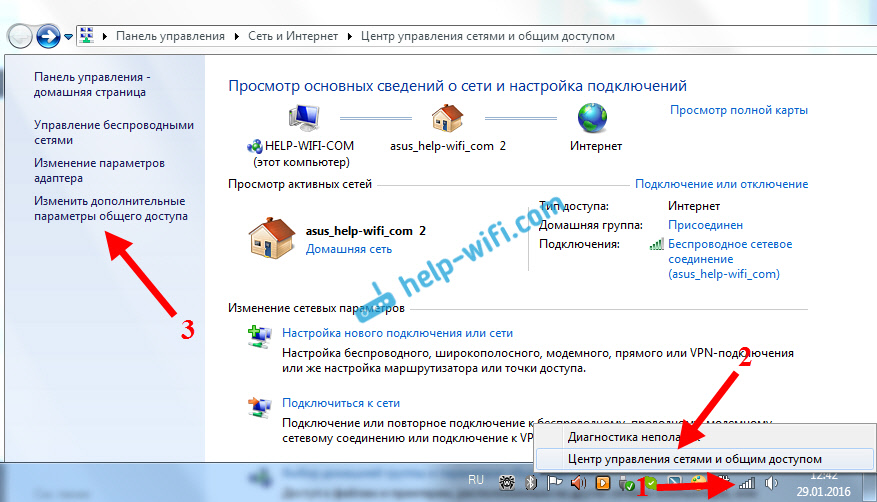Open 'Изменение параметров адаптера' link
Screen dimensions: 877x502
tap(99, 170)
